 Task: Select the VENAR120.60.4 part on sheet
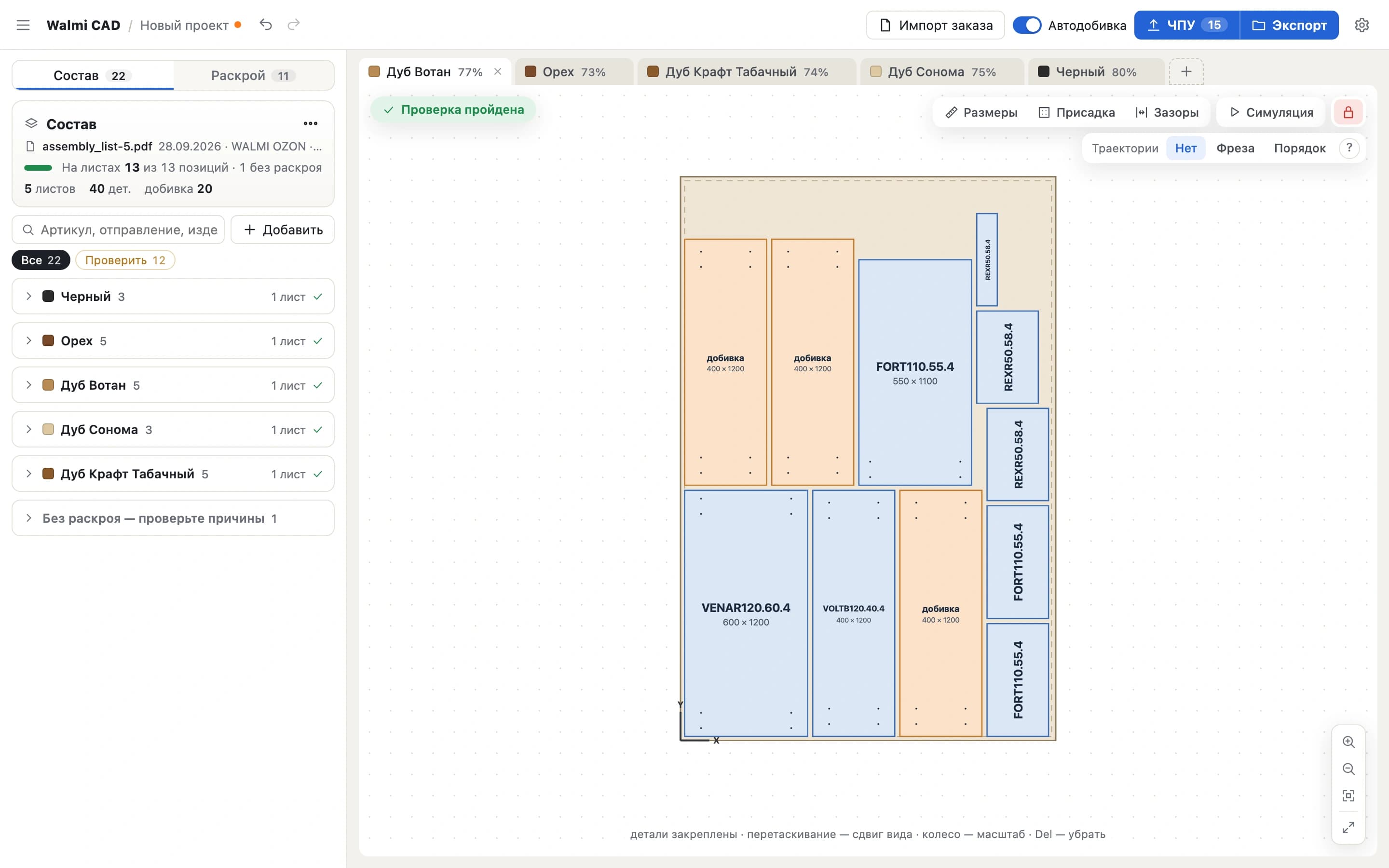746,613
